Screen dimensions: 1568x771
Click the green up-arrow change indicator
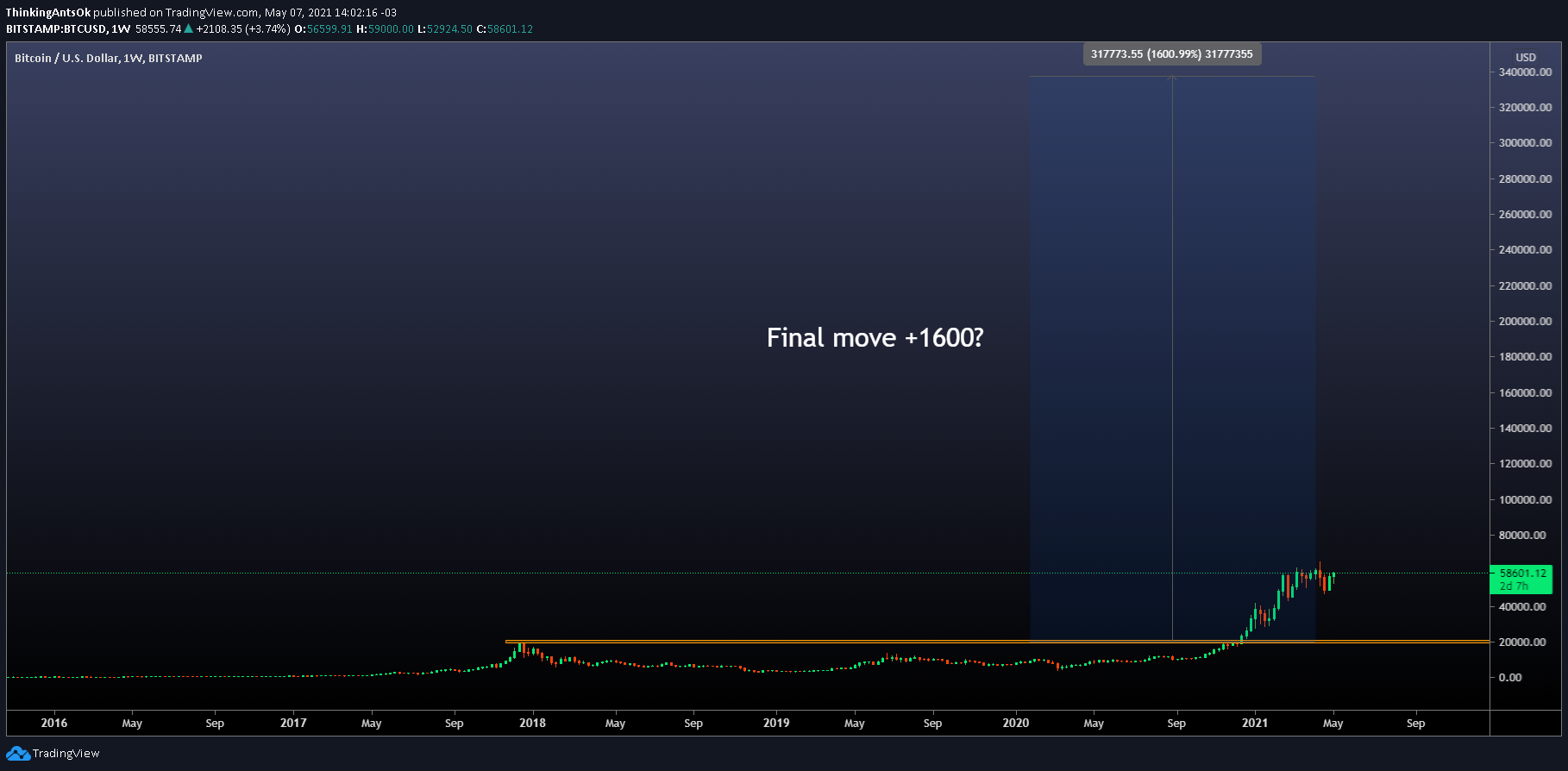pyautogui.click(x=188, y=28)
